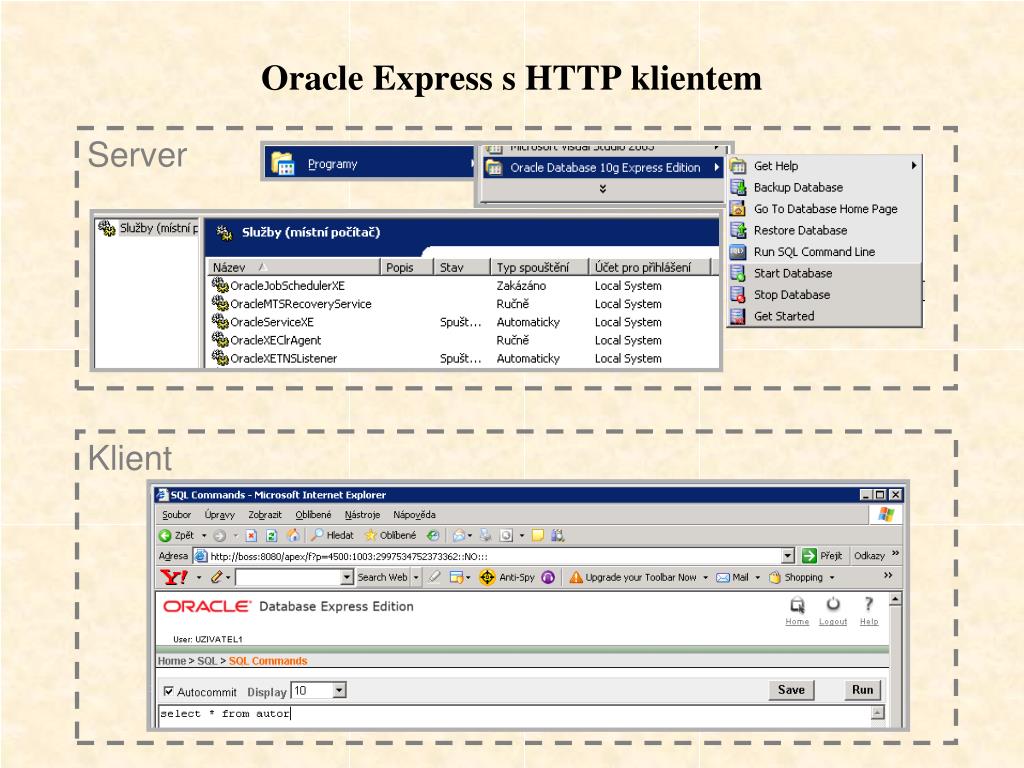
Task: Click the Anti-Spy target icon
Action: point(487,577)
